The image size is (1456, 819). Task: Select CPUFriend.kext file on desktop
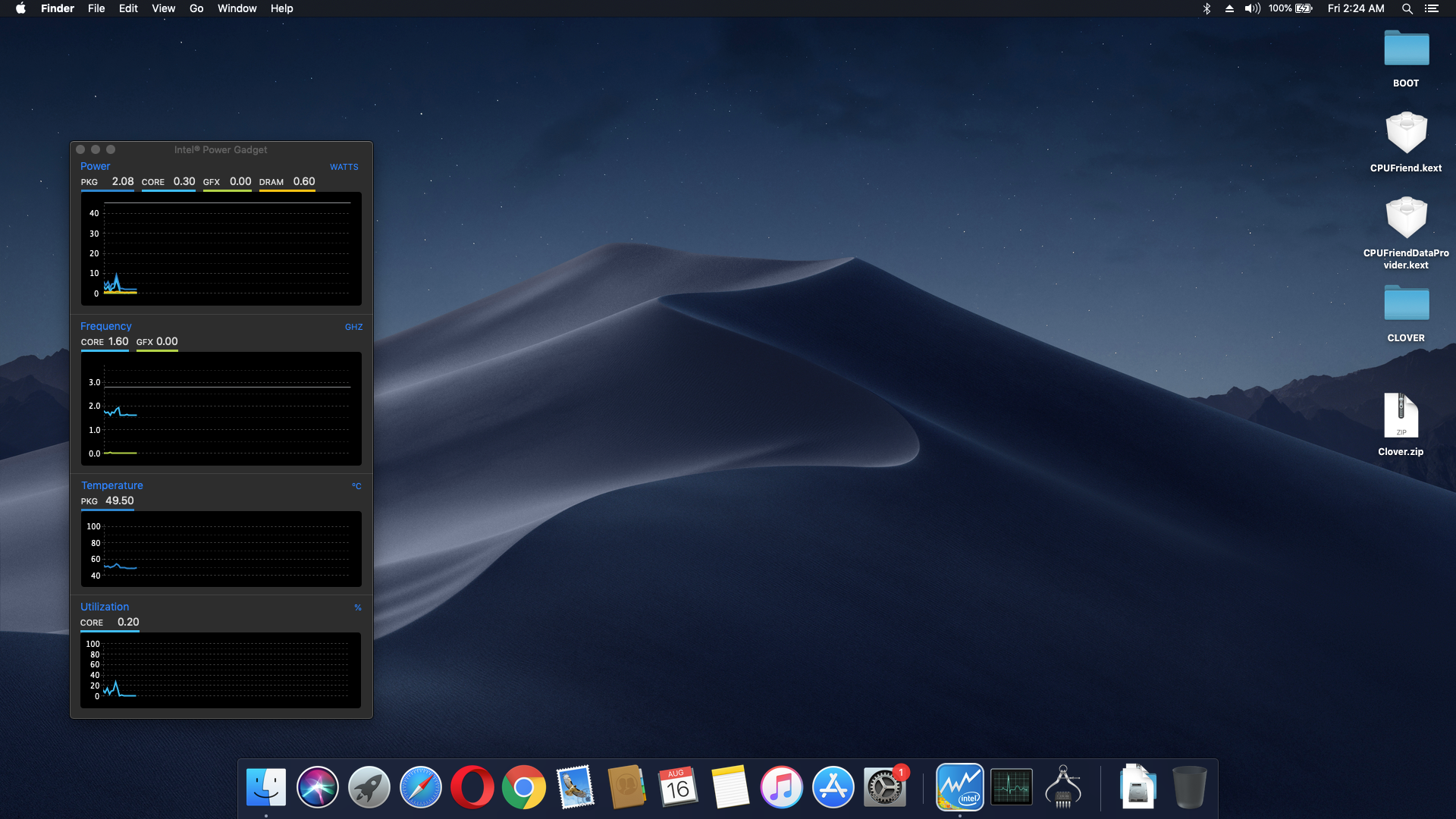pos(1405,134)
